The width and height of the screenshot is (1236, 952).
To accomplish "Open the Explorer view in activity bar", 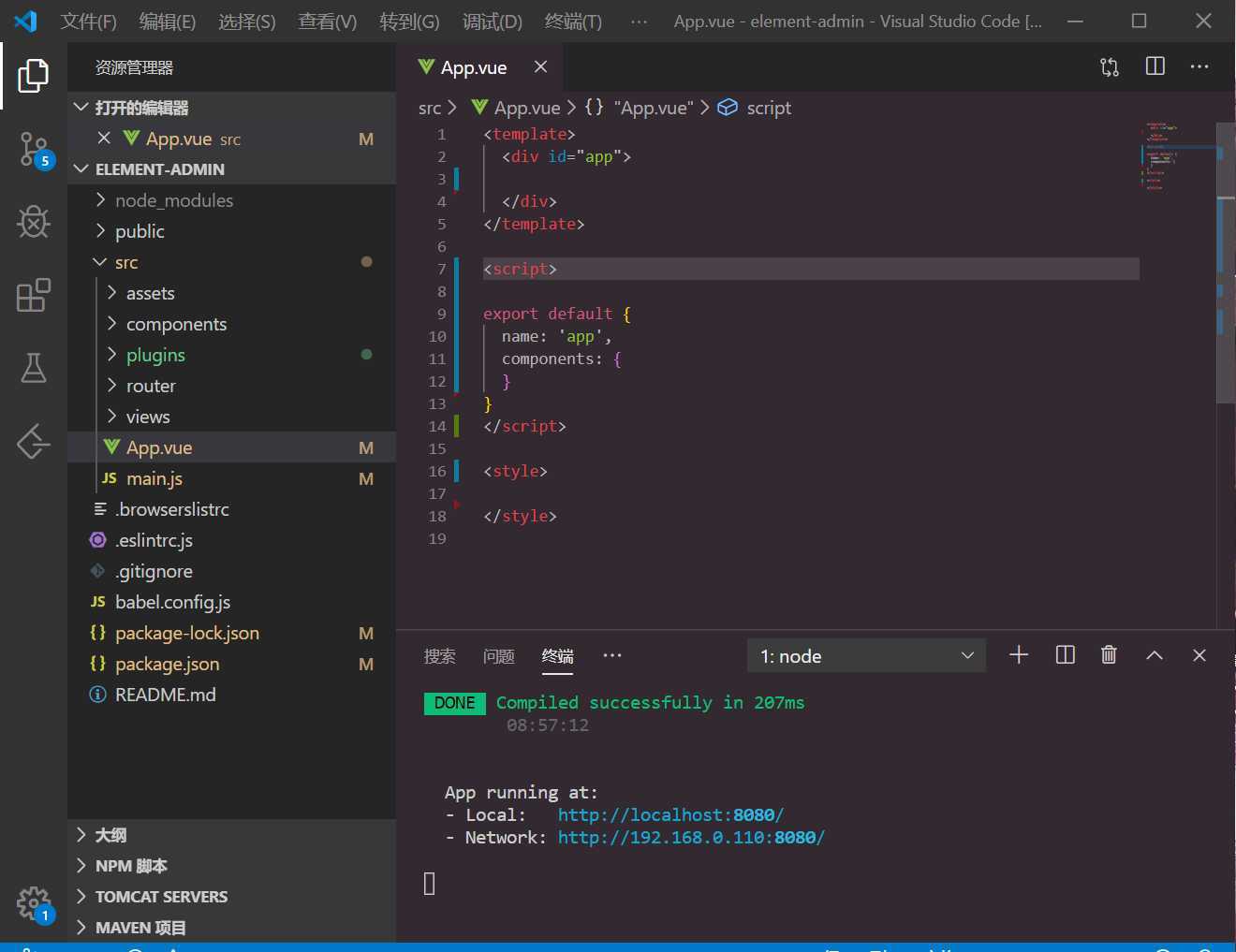I will click(x=34, y=76).
